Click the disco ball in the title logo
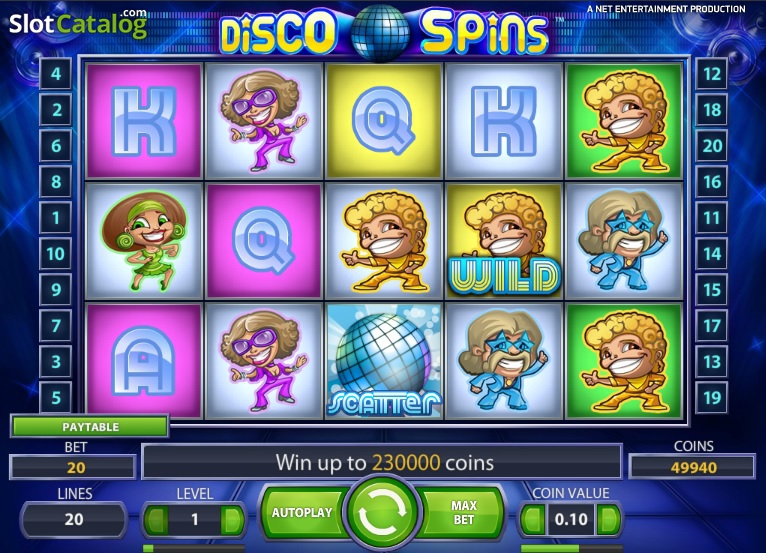 point(380,32)
